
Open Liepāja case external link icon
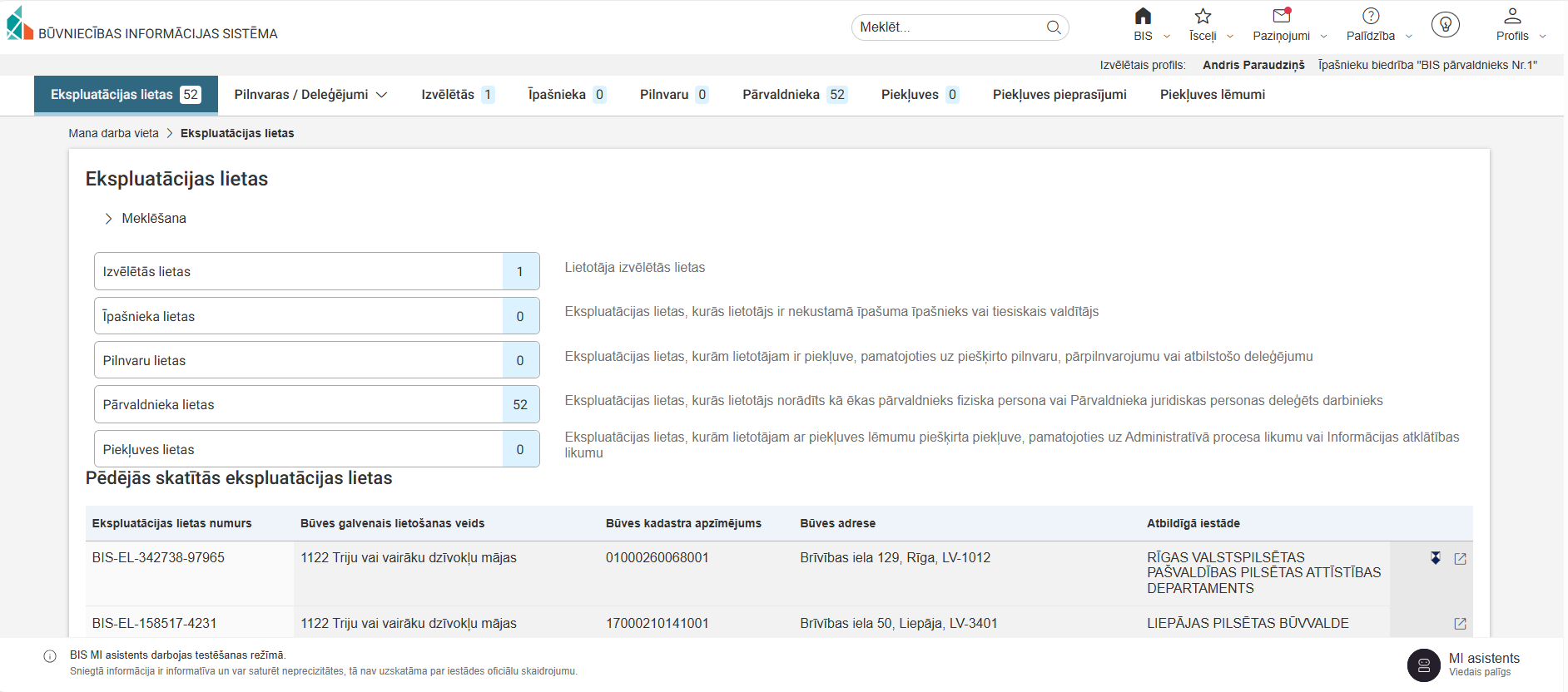click(x=1460, y=624)
